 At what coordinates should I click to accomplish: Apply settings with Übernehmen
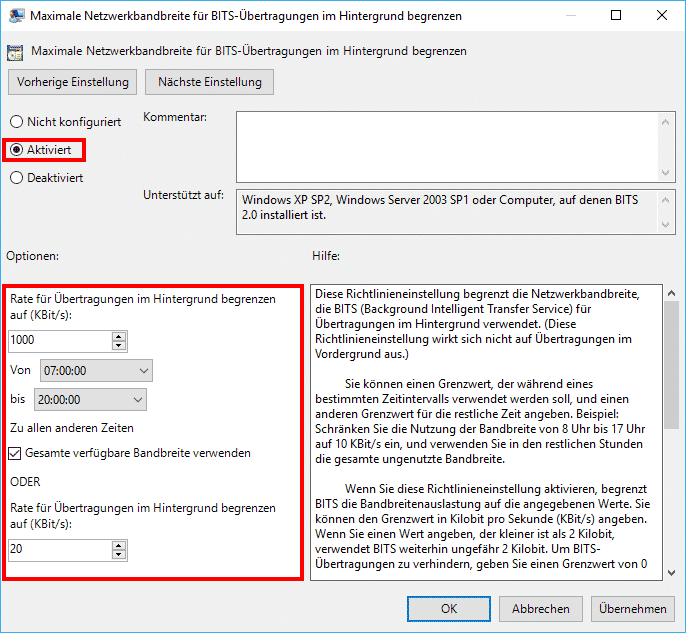coord(633,609)
